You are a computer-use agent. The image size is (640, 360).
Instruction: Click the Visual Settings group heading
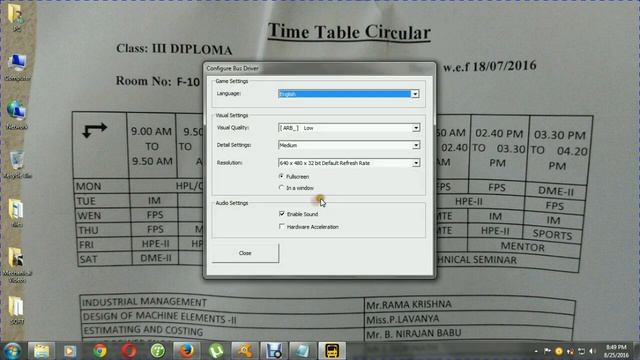pos(232,116)
